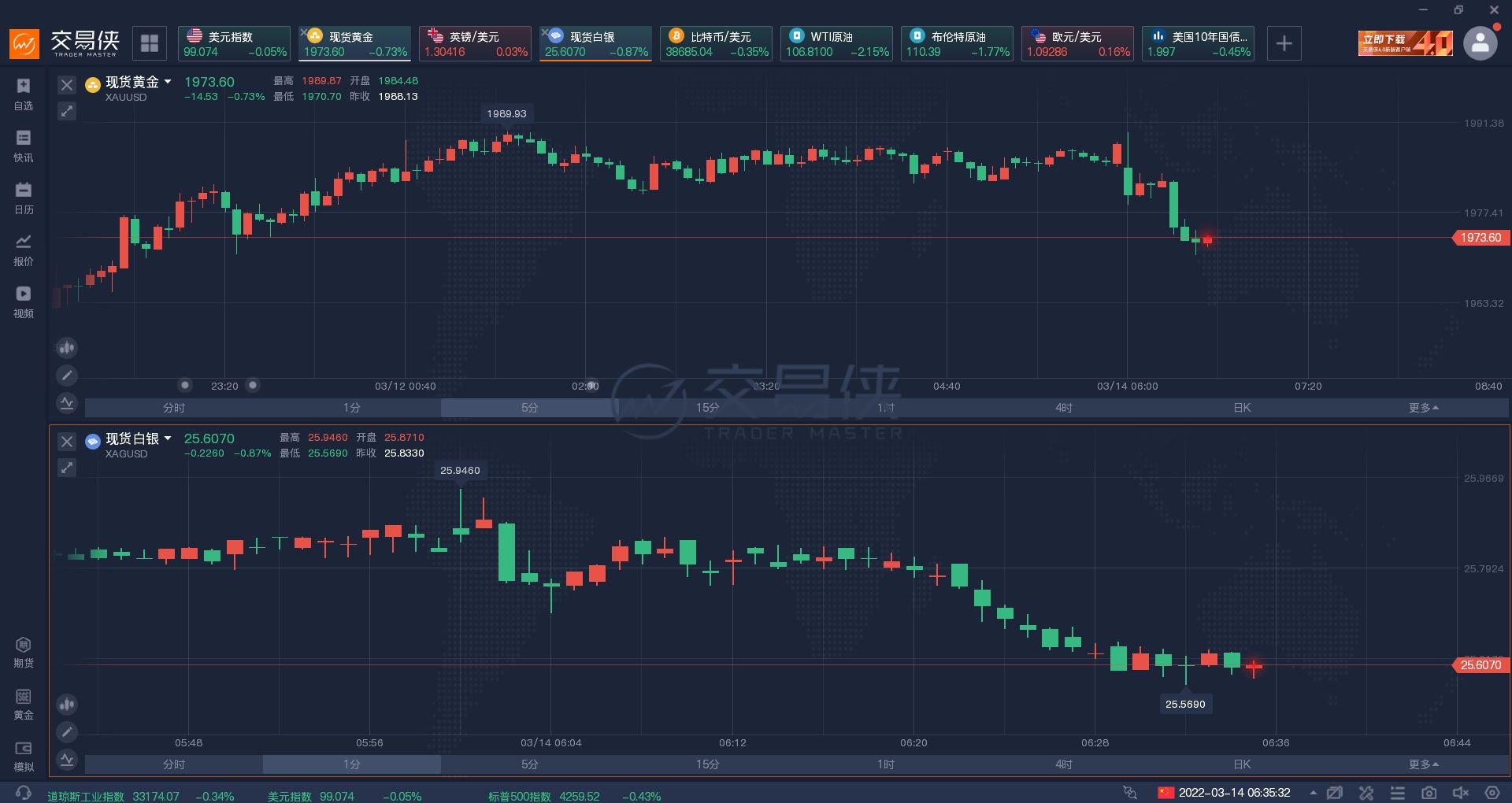Switch to the 比特币/美元 instrument tab
Image resolution: width=1512 pixels, height=803 pixels.
point(717,43)
